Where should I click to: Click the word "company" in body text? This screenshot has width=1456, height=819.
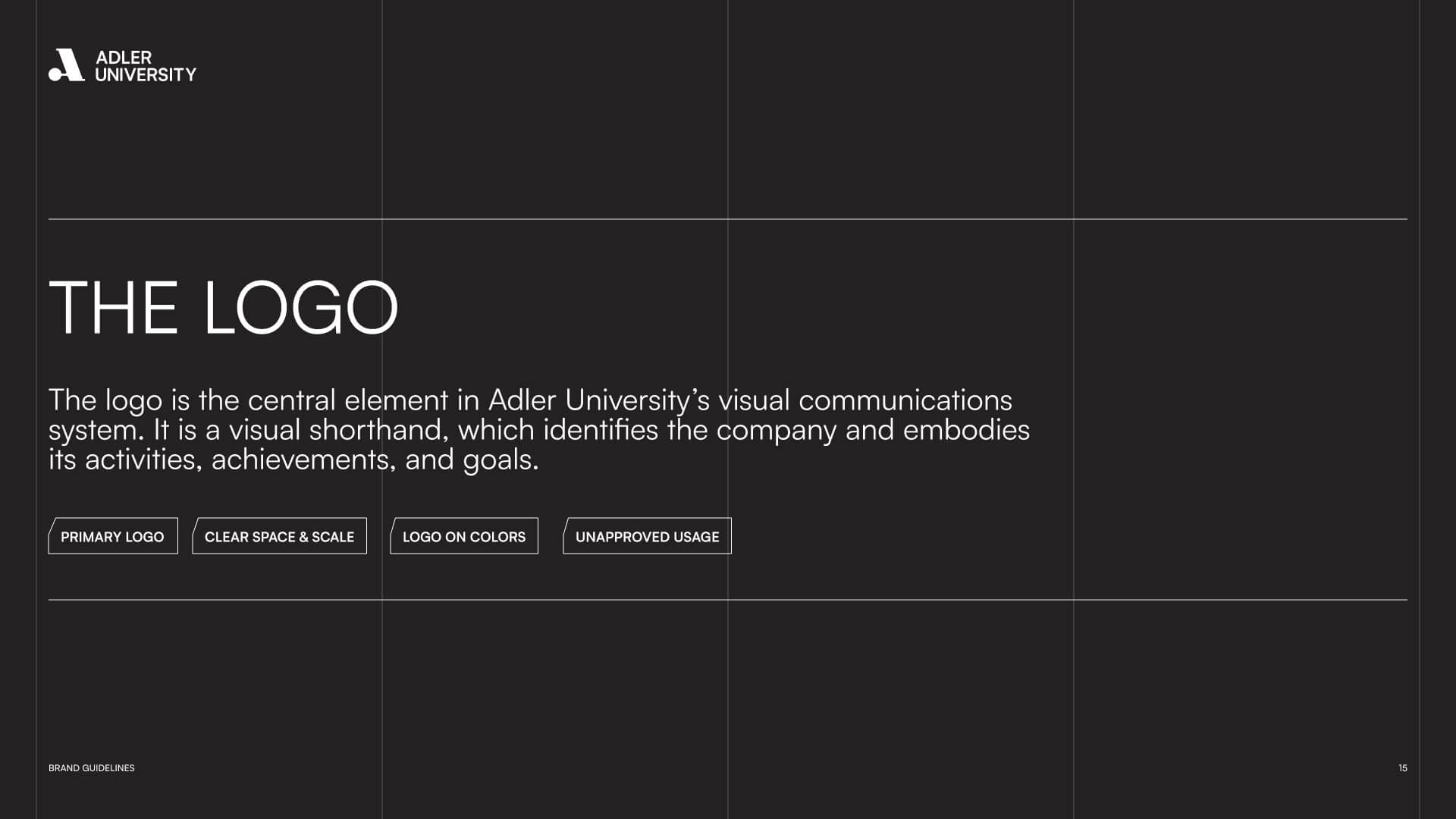click(x=776, y=431)
